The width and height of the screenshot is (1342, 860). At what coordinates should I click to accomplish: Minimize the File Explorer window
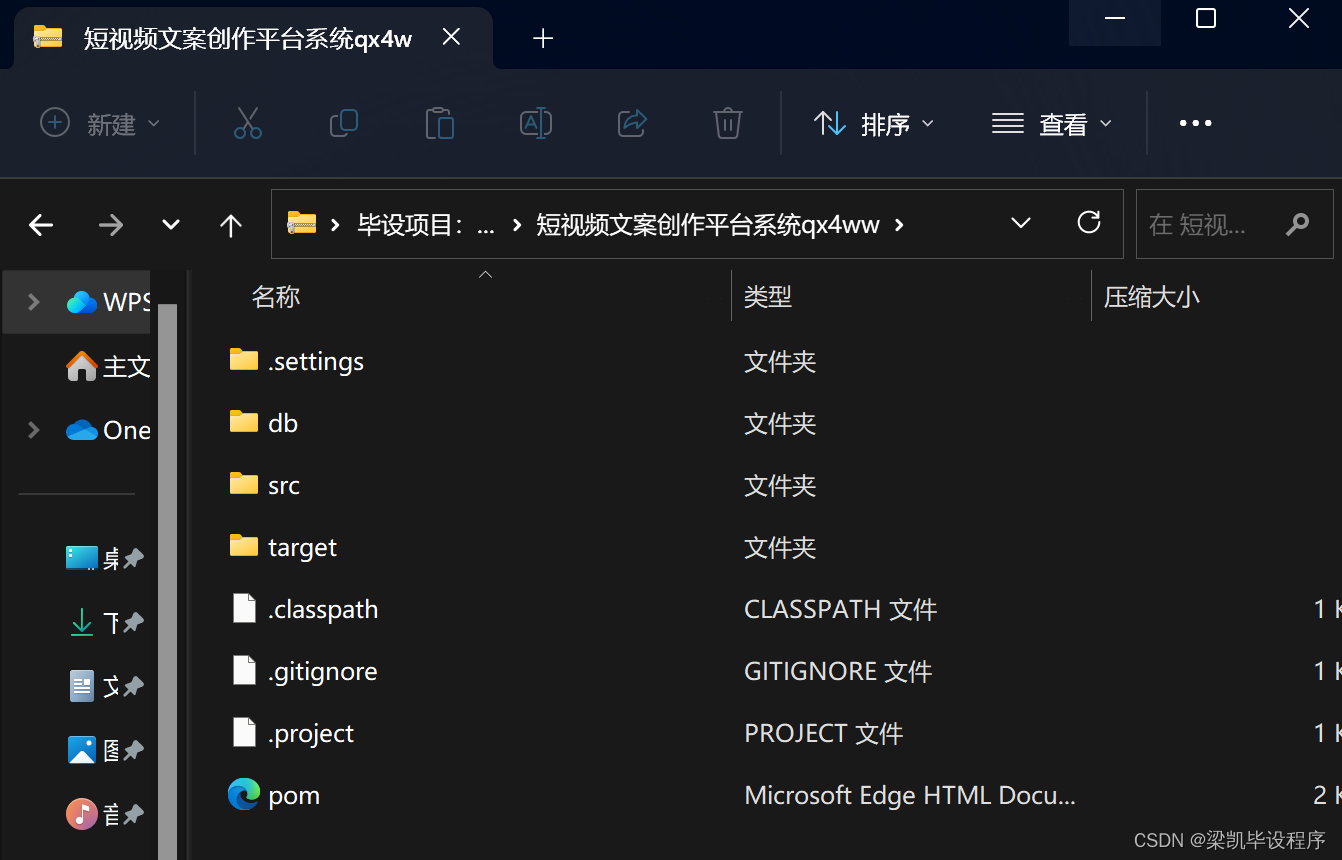click(x=1114, y=19)
